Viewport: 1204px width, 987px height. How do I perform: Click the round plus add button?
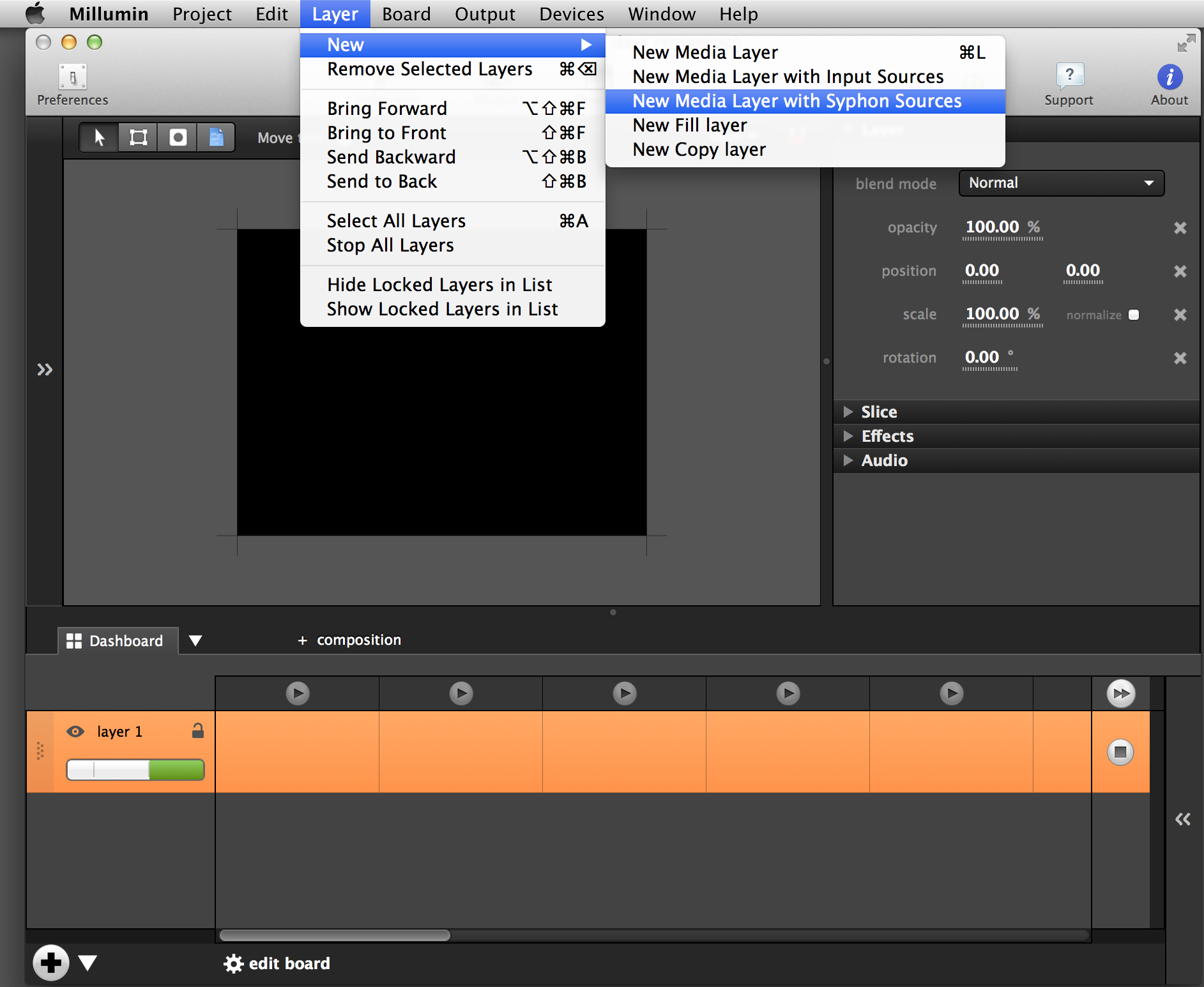pyautogui.click(x=51, y=962)
